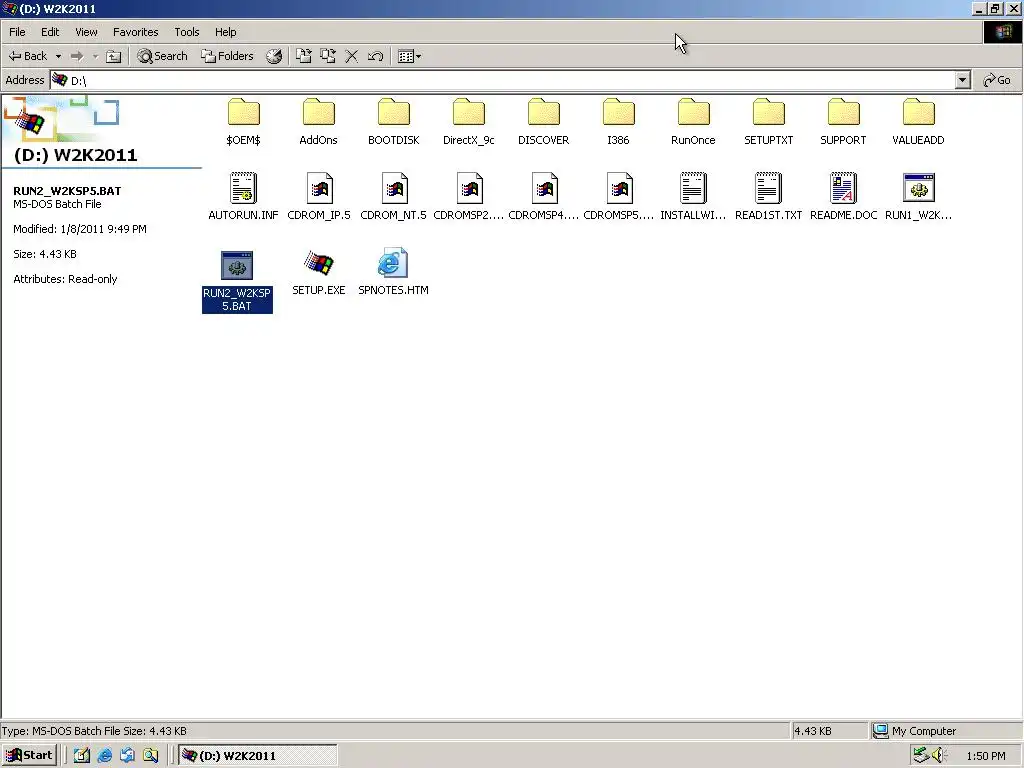1024x768 pixels.
Task: Open the Forward history dropdown arrow
Action: point(95,56)
